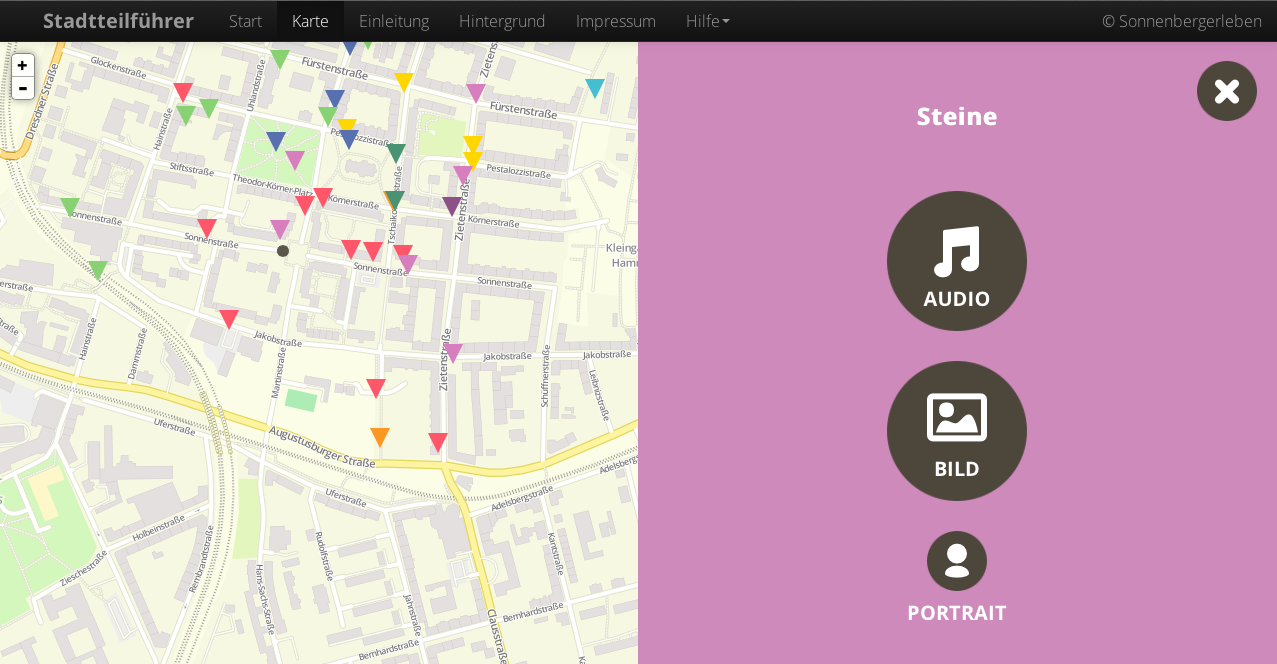The image size is (1277, 664).
Task: Click the pink marker on Jakobstraße
Action: pos(453,352)
